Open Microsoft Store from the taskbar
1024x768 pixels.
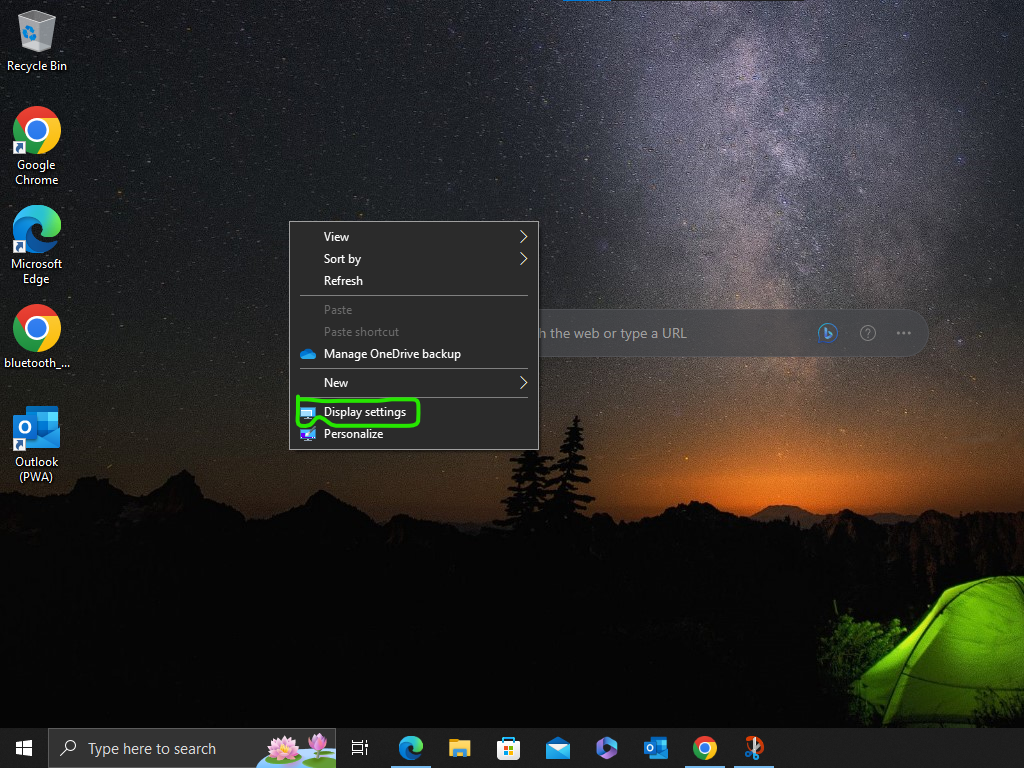(508, 747)
